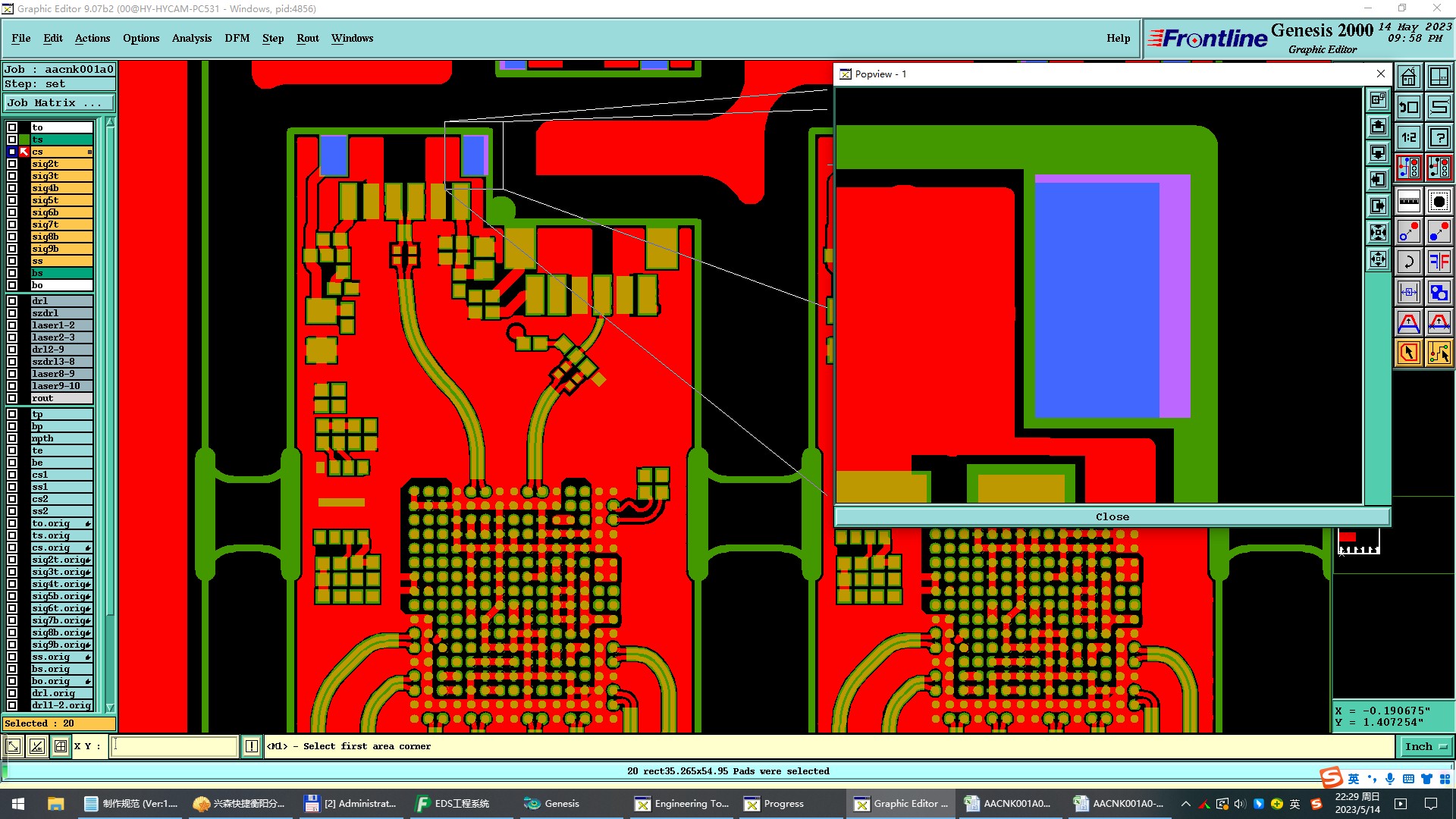1456x819 pixels.
Task: Open the Inch units dropdown
Action: pyautogui.click(x=1426, y=746)
